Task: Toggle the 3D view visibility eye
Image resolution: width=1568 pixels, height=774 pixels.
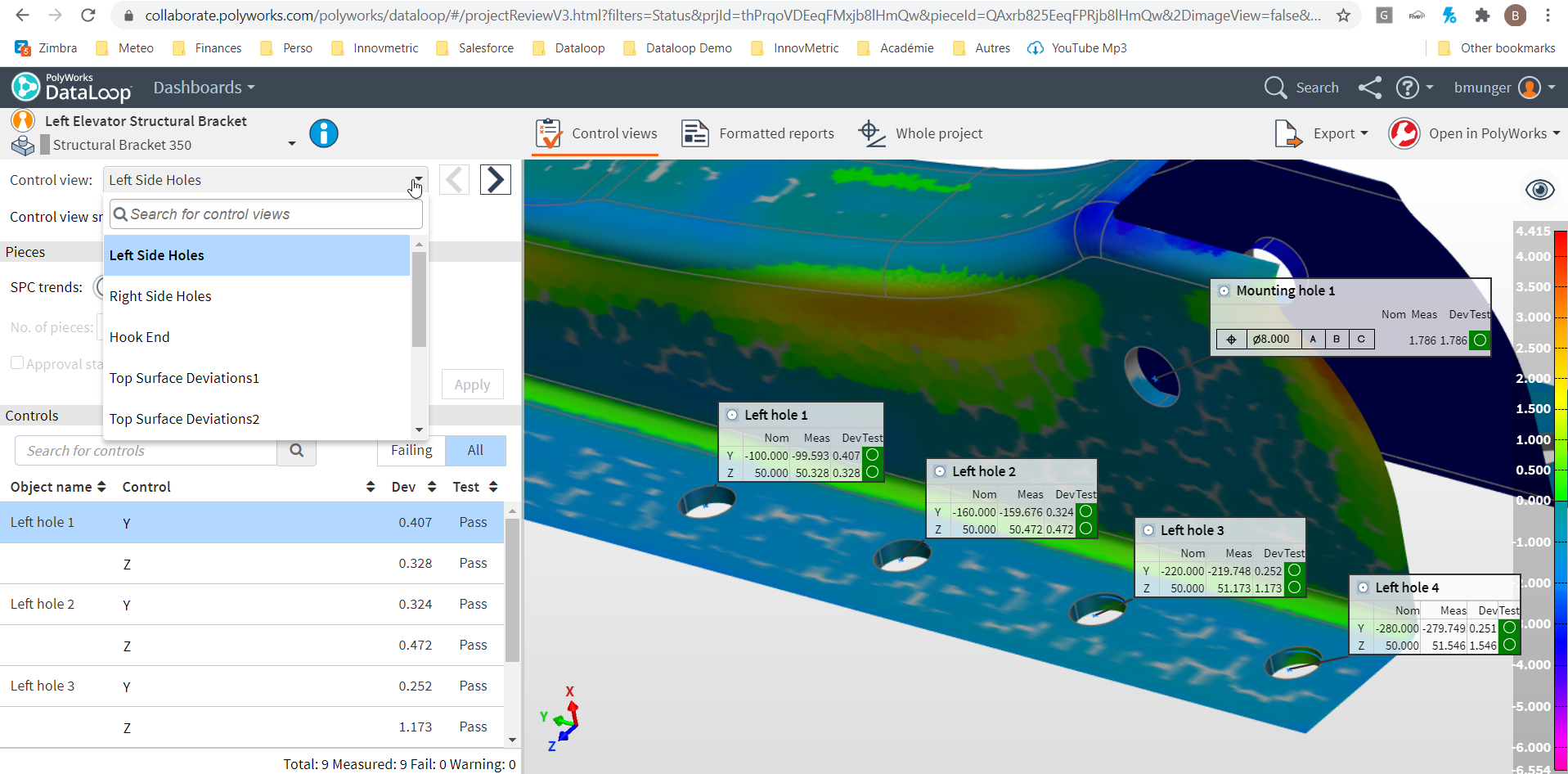Action: tap(1540, 190)
